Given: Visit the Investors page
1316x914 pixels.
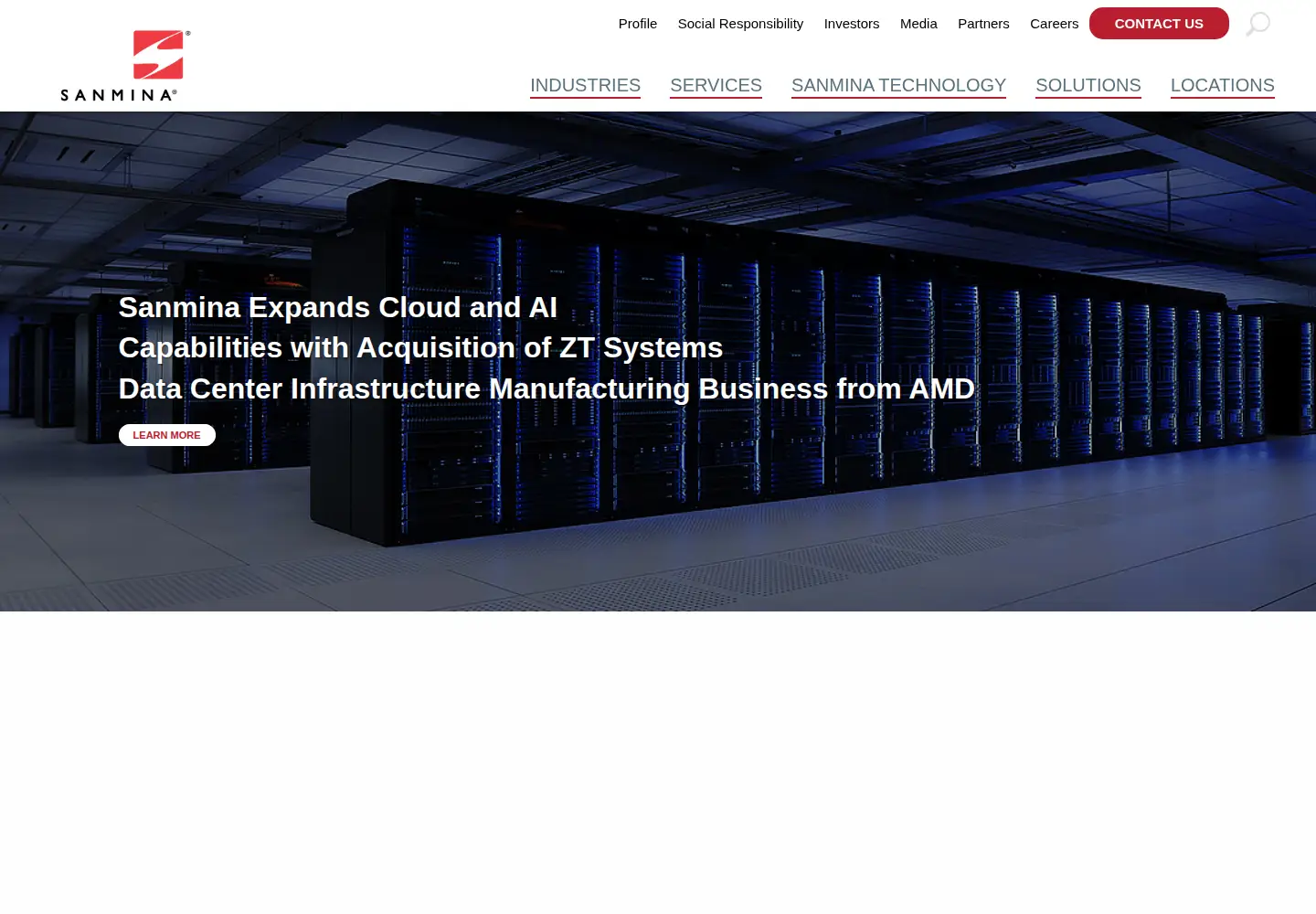Looking at the screenshot, I should 852,24.
